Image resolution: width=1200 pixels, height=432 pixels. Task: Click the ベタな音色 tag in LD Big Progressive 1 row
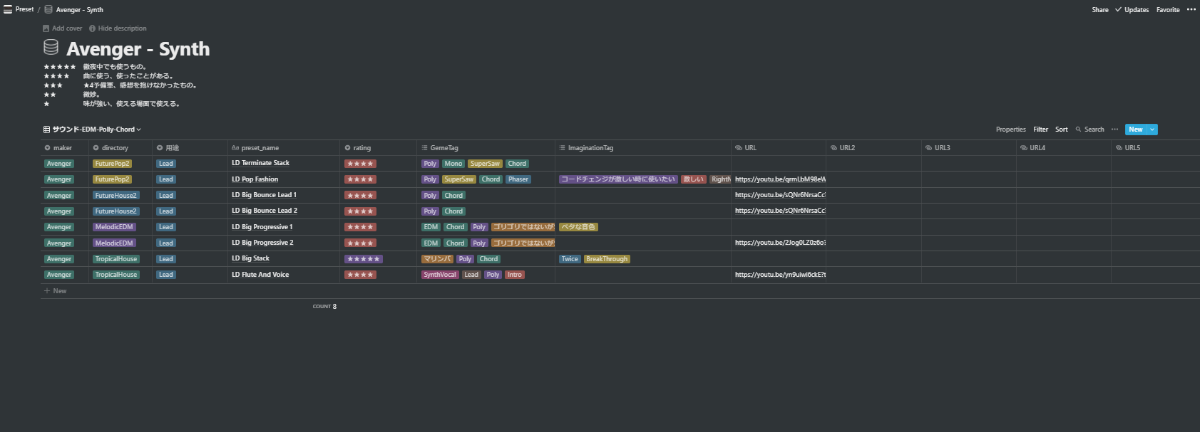pyautogui.click(x=578, y=227)
